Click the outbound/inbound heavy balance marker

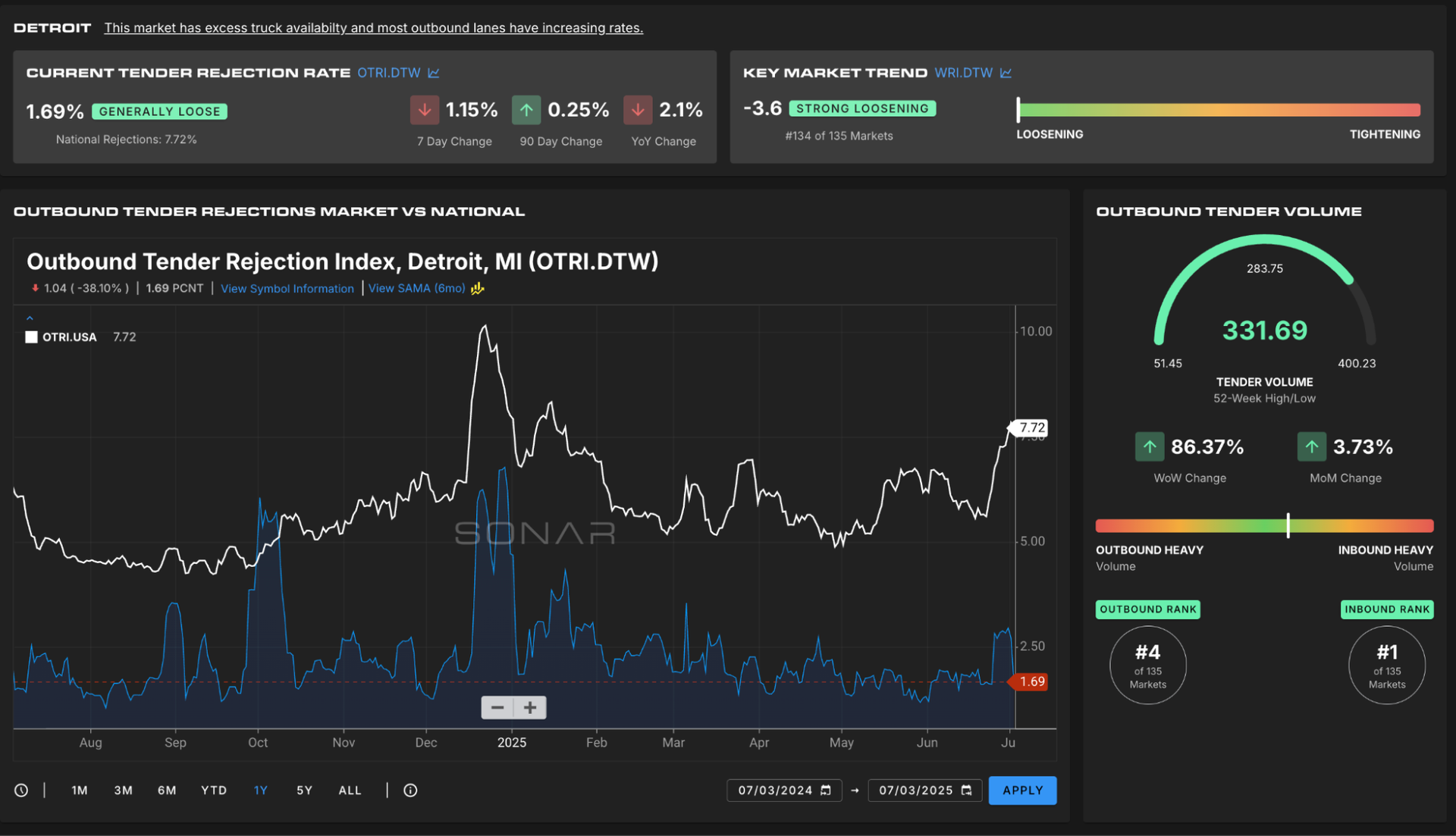[1288, 525]
